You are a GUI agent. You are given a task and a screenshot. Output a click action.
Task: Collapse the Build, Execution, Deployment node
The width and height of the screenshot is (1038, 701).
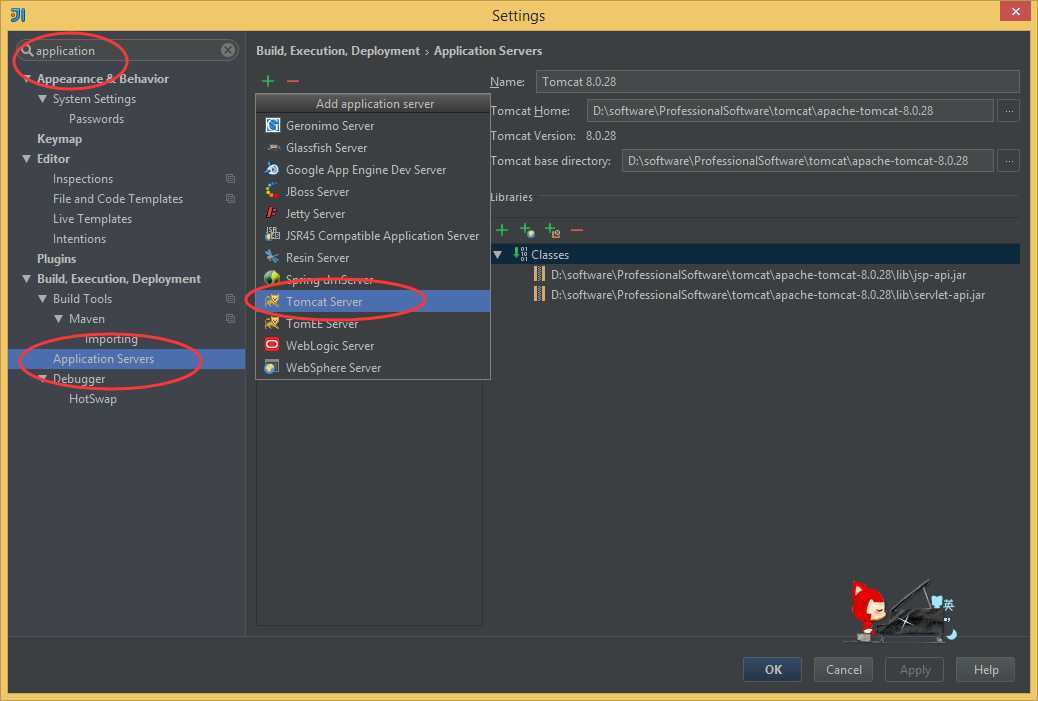[26, 279]
